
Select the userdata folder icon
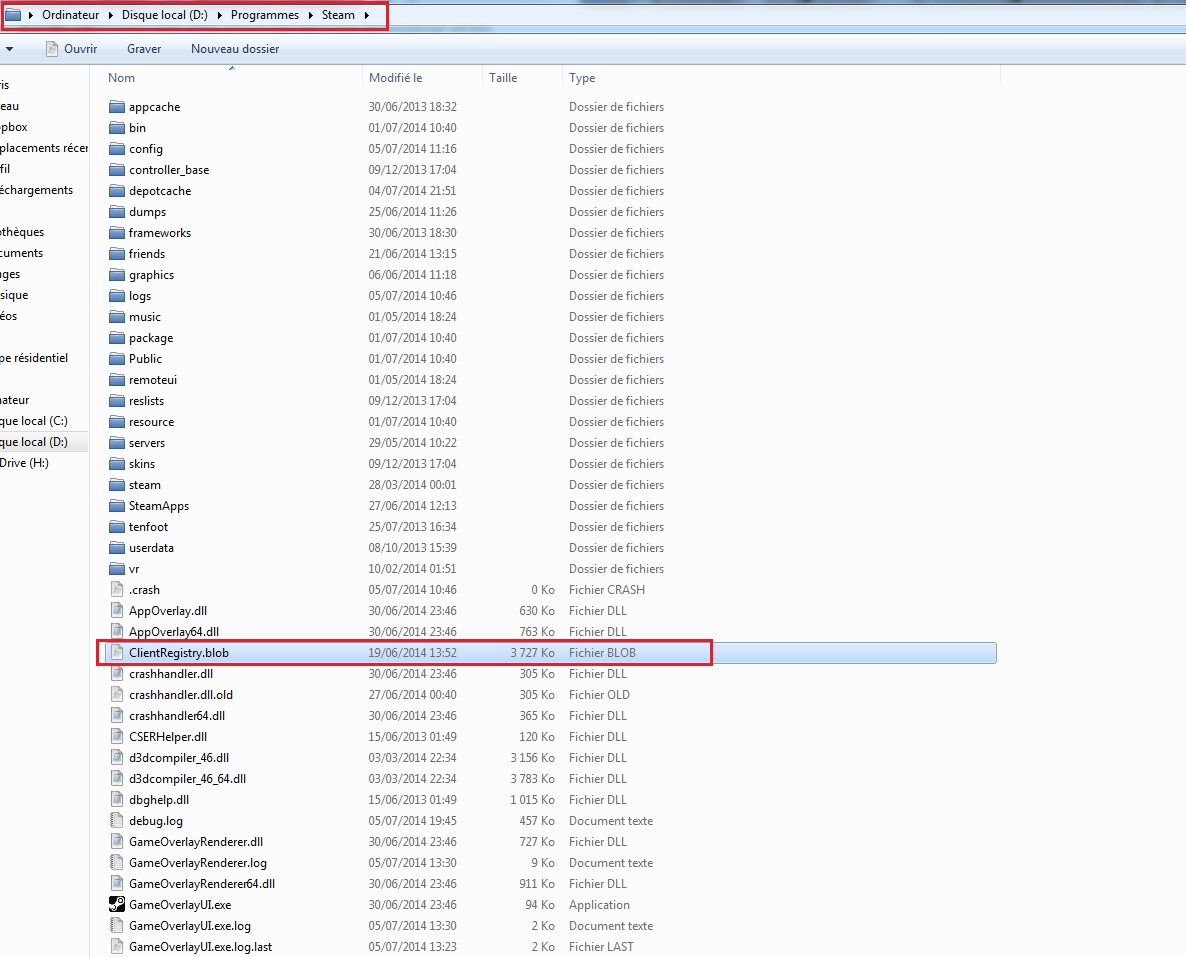point(116,548)
